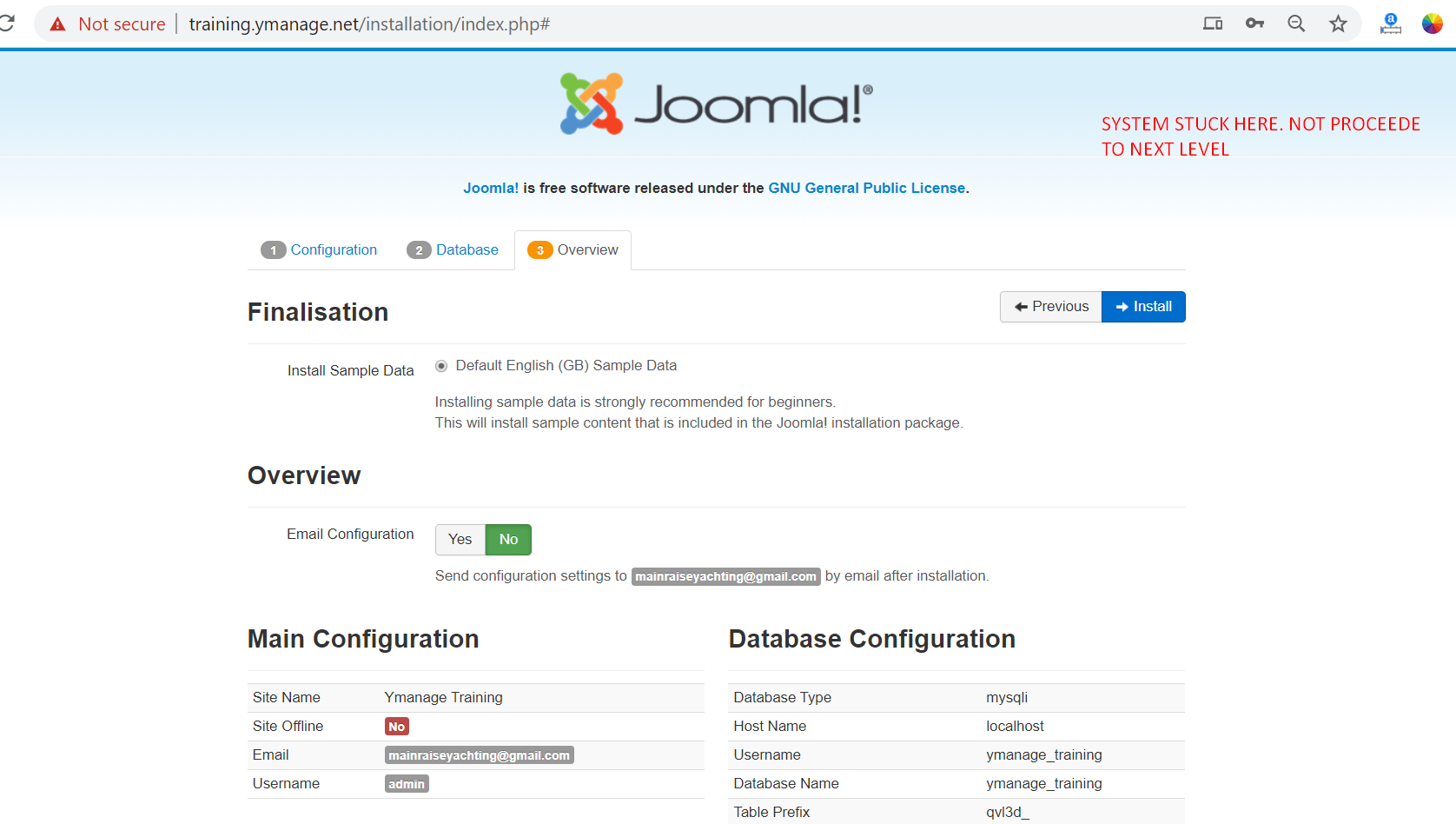Click the Joomla! logo
Screen dimensions: 1456x824
717,103
